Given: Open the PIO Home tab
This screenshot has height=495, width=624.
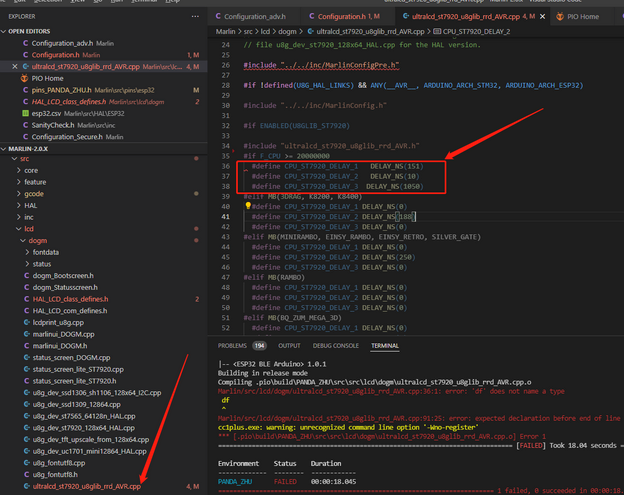Looking at the screenshot, I should click(583, 16).
